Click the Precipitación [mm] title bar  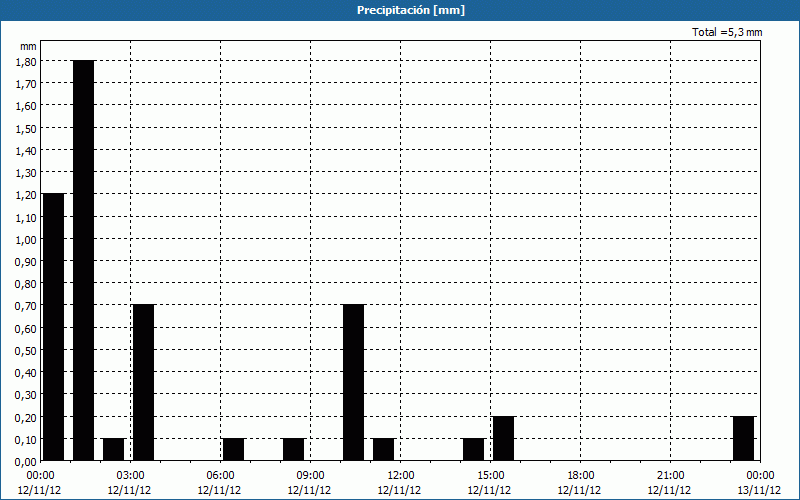click(x=400, y=10)
